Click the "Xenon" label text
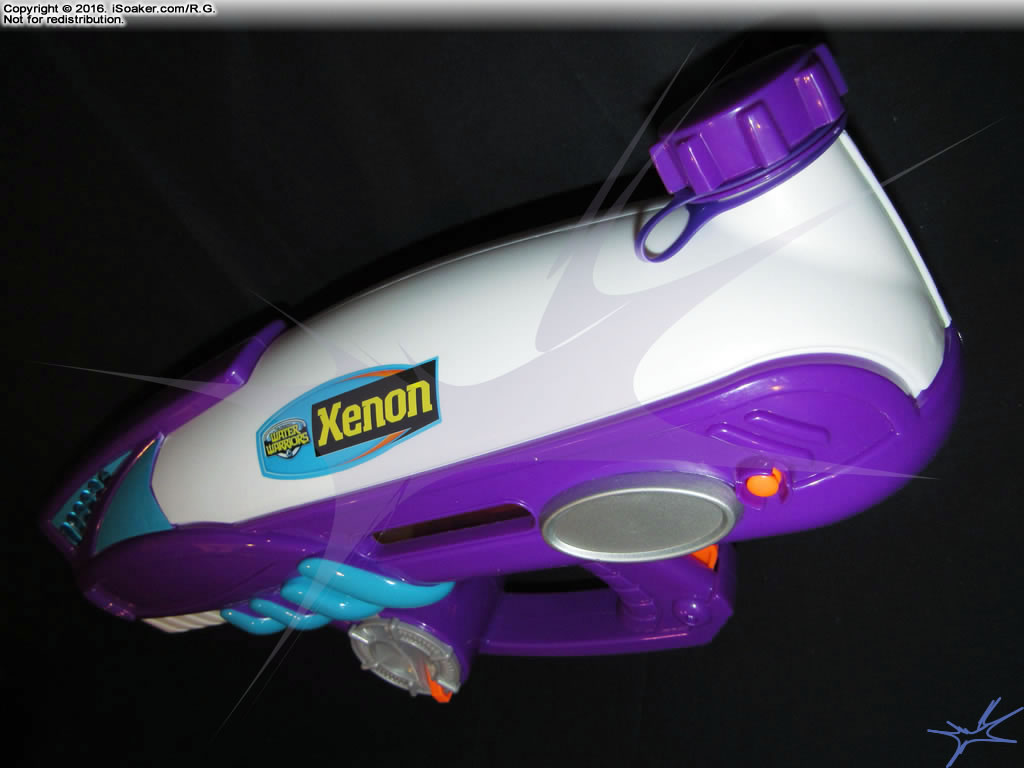The height and width of the screenshot is (768, 1024). tap(376, 411)
